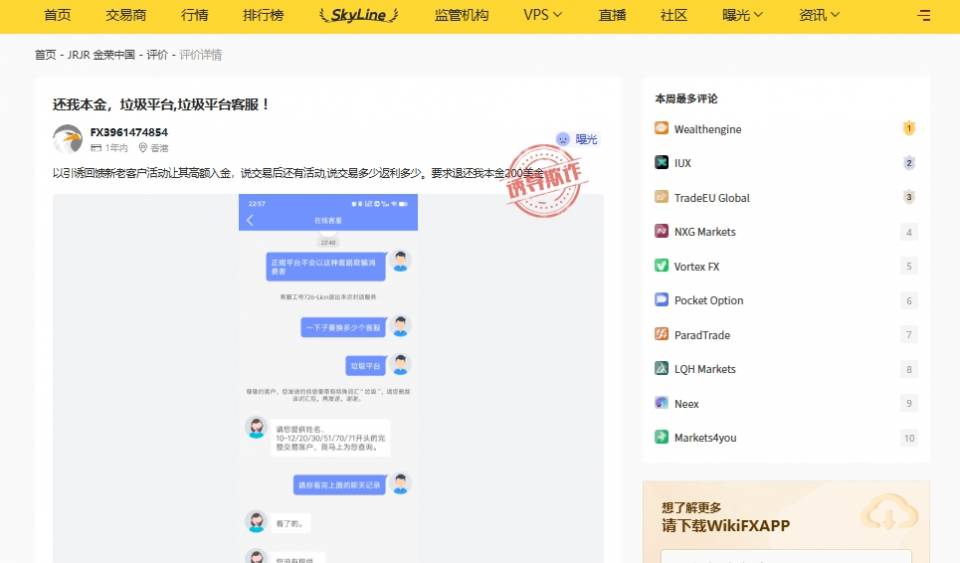The width and height of the screenshot is (960, 563).
Task: Click the 曝光 sad-face exposure tag
Action: coord(576,139)
